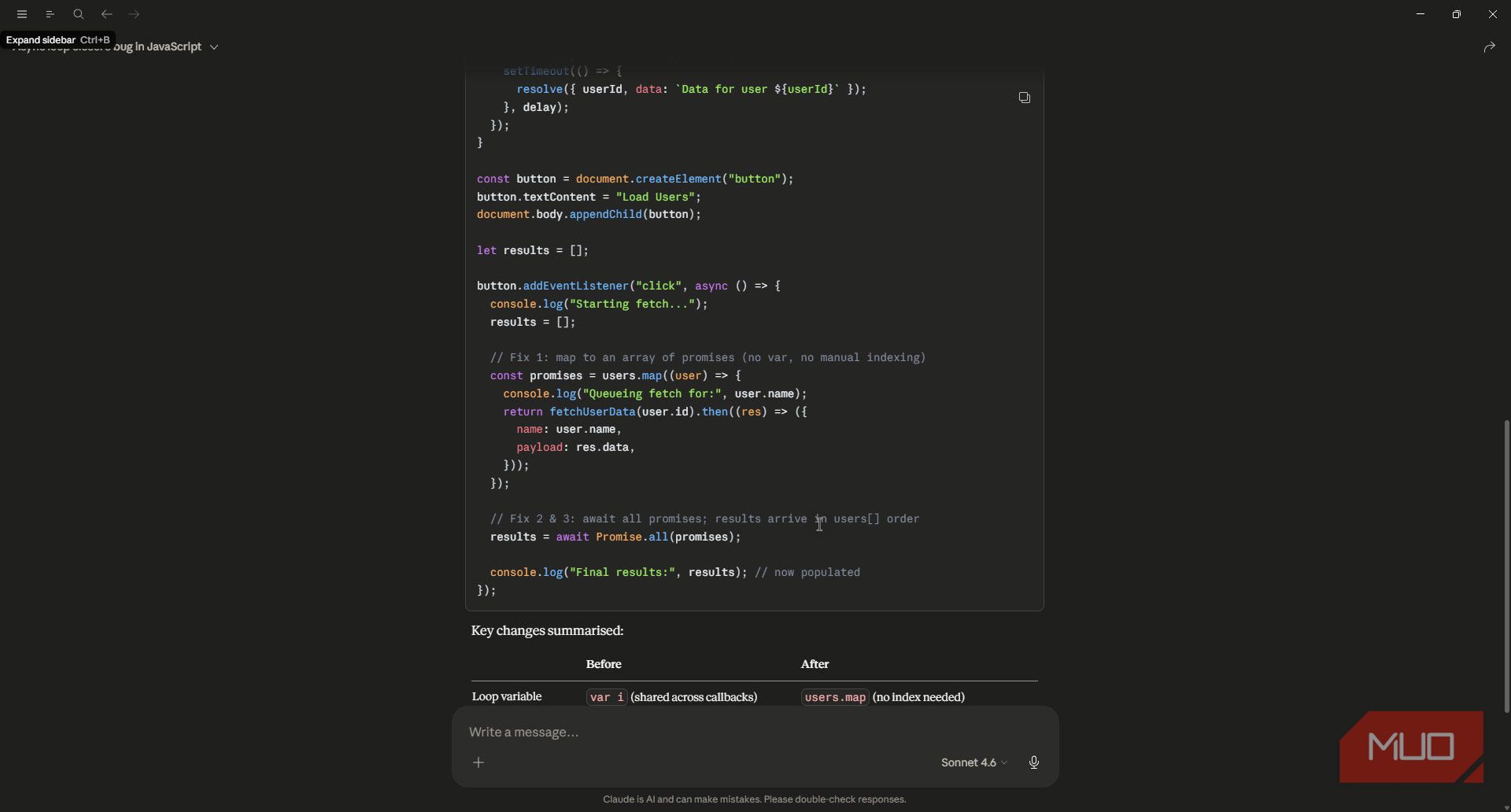Click the 'Loop variable' table row label
Screen dimensions: 1511x812
click(507, 697)
